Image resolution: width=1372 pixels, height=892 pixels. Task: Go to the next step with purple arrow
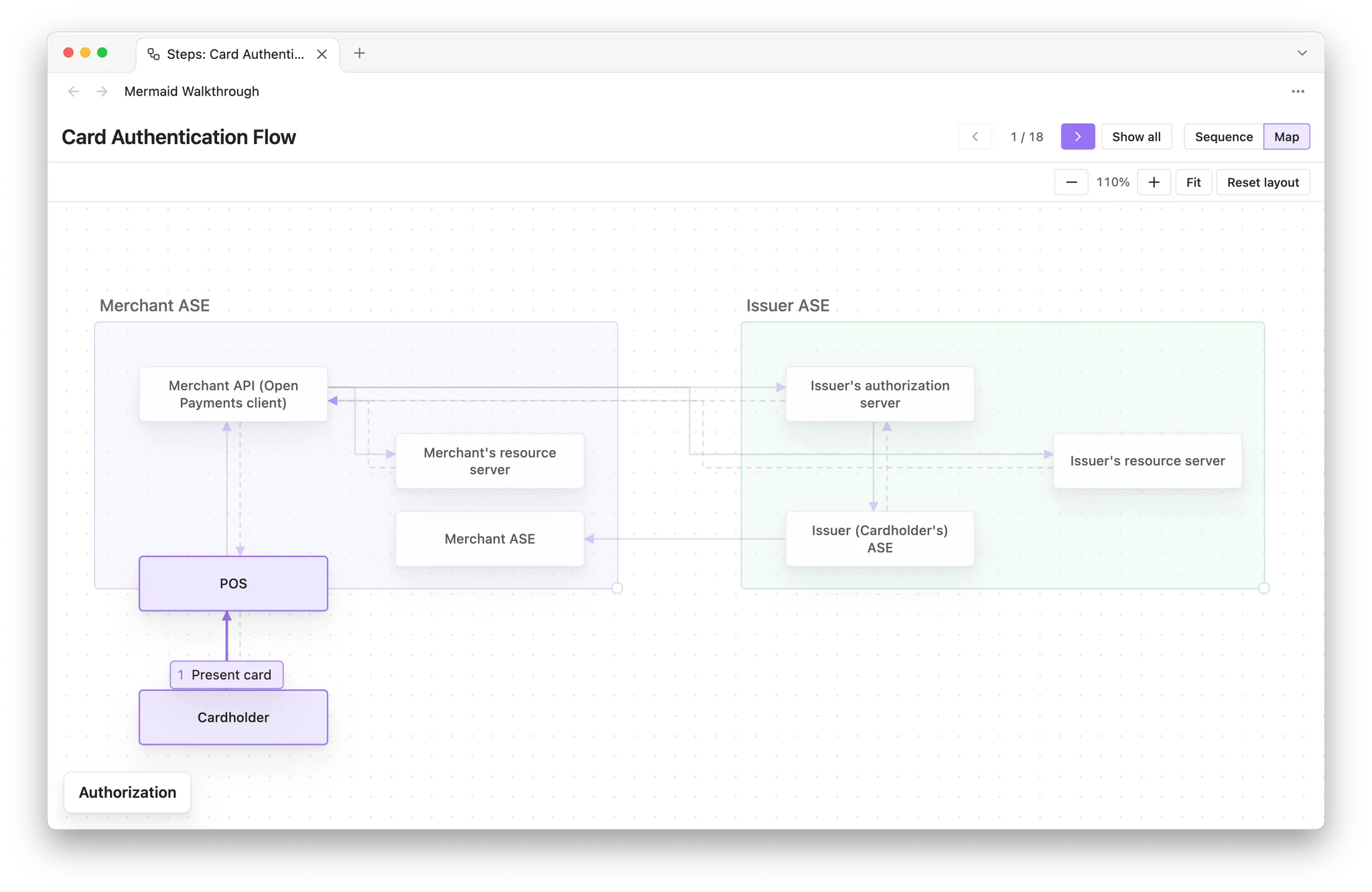point(1077,137)
